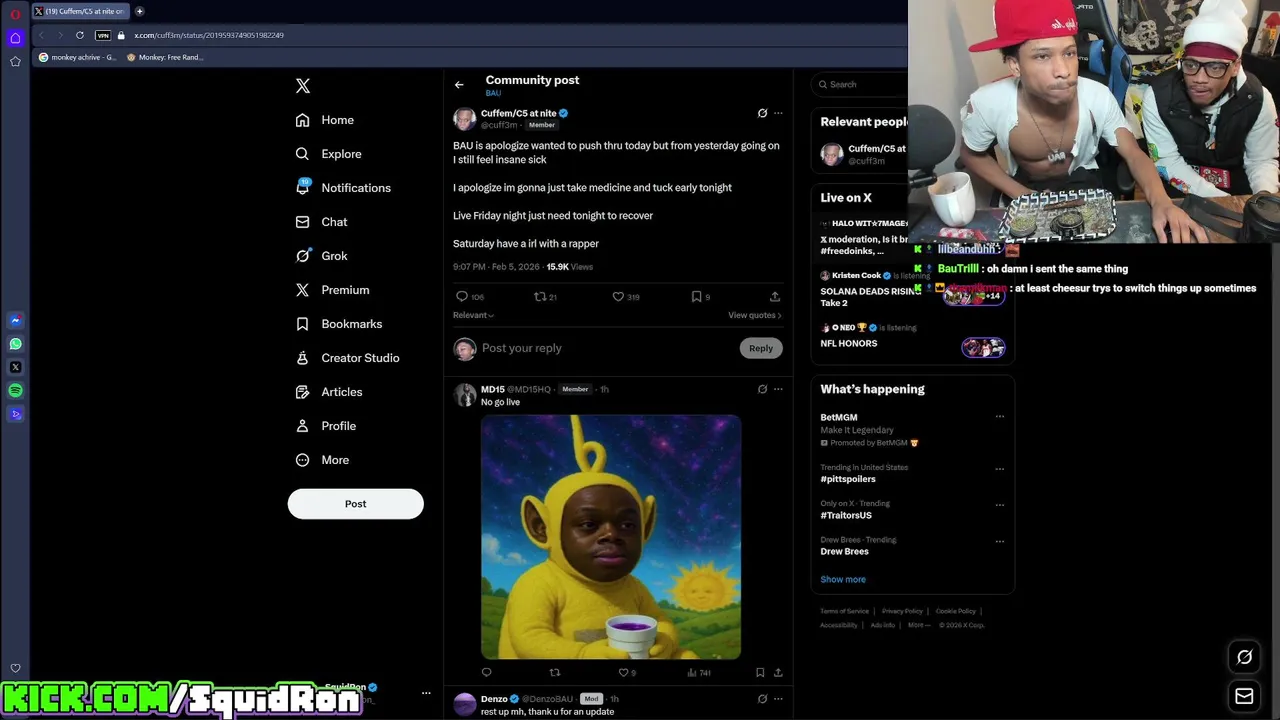Click the X logo above Home
1280x720 pixels.
coord(303,86)
